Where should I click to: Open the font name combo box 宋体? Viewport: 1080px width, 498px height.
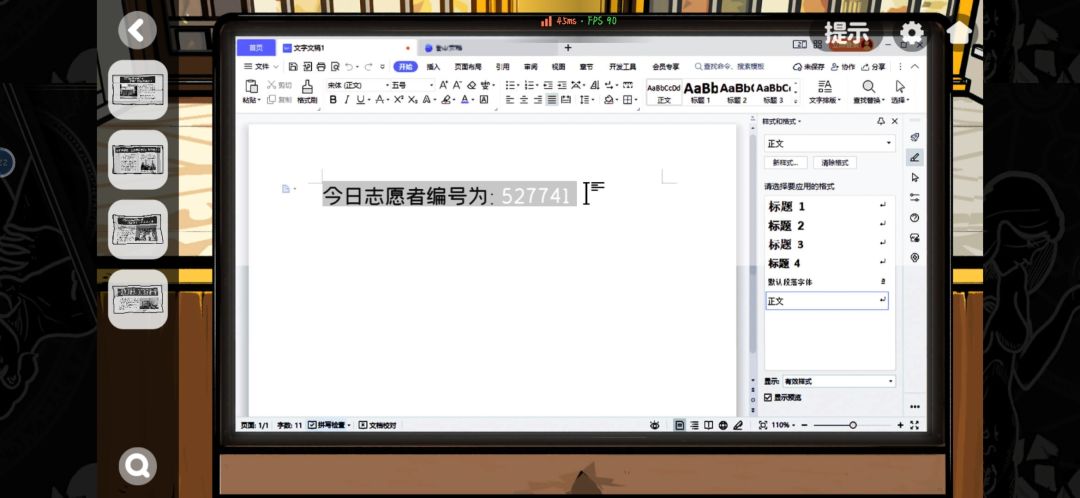(356, 85)
